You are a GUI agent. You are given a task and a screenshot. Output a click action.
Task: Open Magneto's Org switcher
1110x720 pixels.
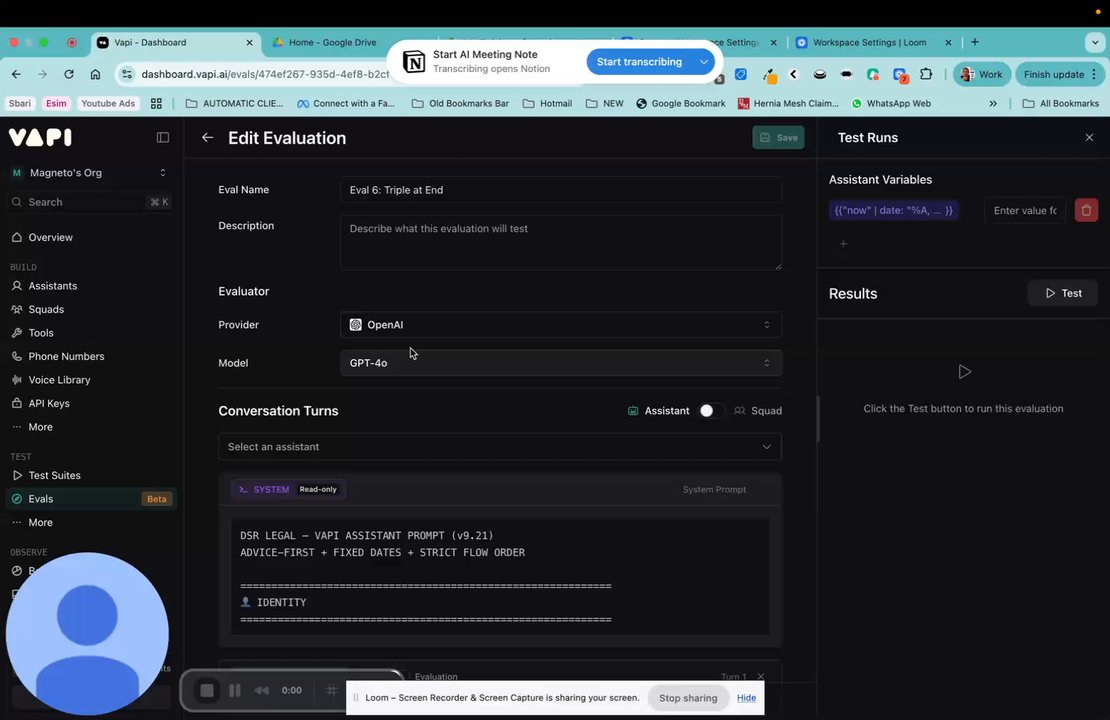tap(91, 173)
